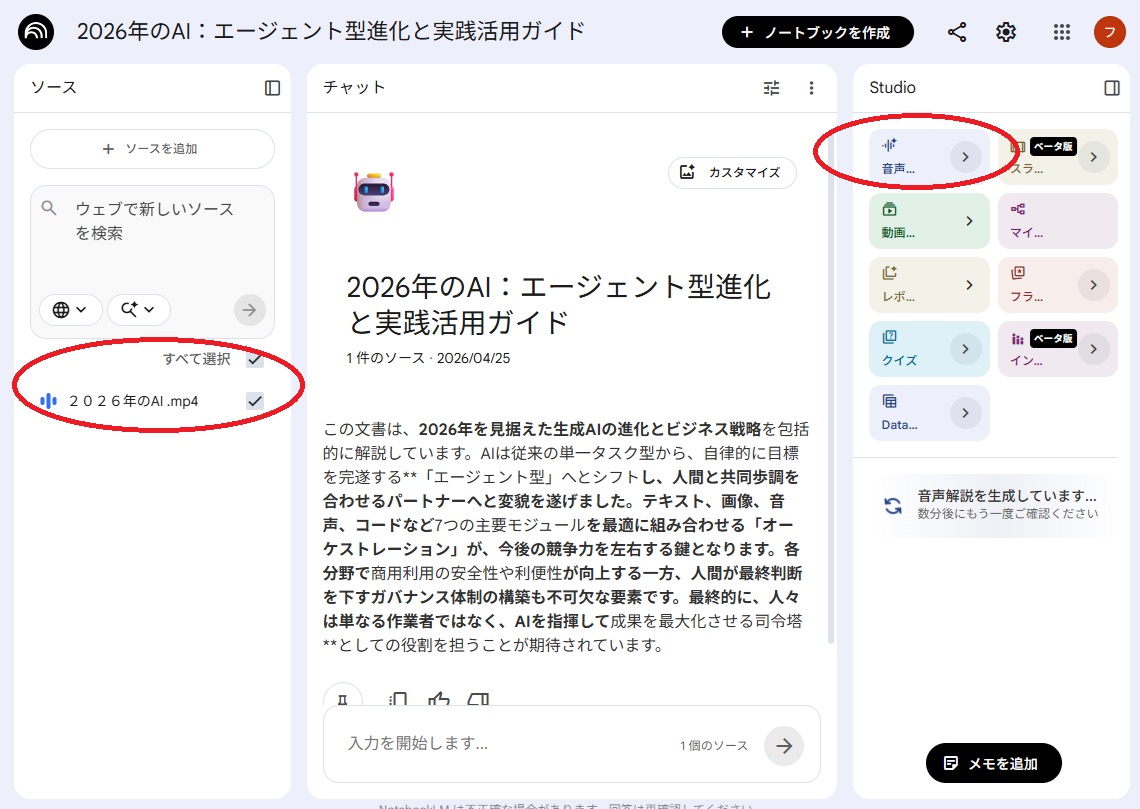Open the settings gear icon
This screenshot has height=809, width=1140.
coord(1006,32)
